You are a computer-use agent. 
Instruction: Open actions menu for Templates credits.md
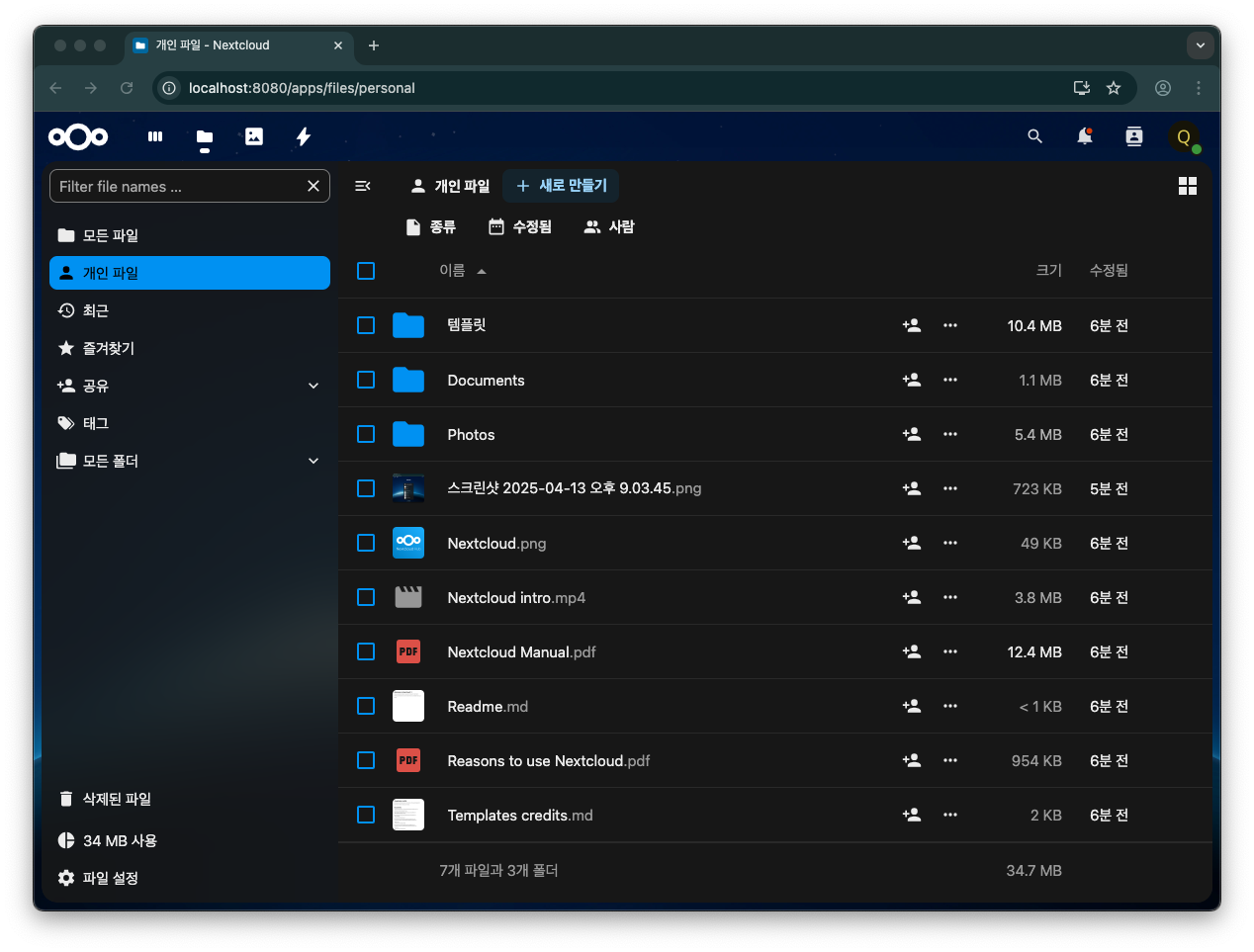[x=950, y=815]
